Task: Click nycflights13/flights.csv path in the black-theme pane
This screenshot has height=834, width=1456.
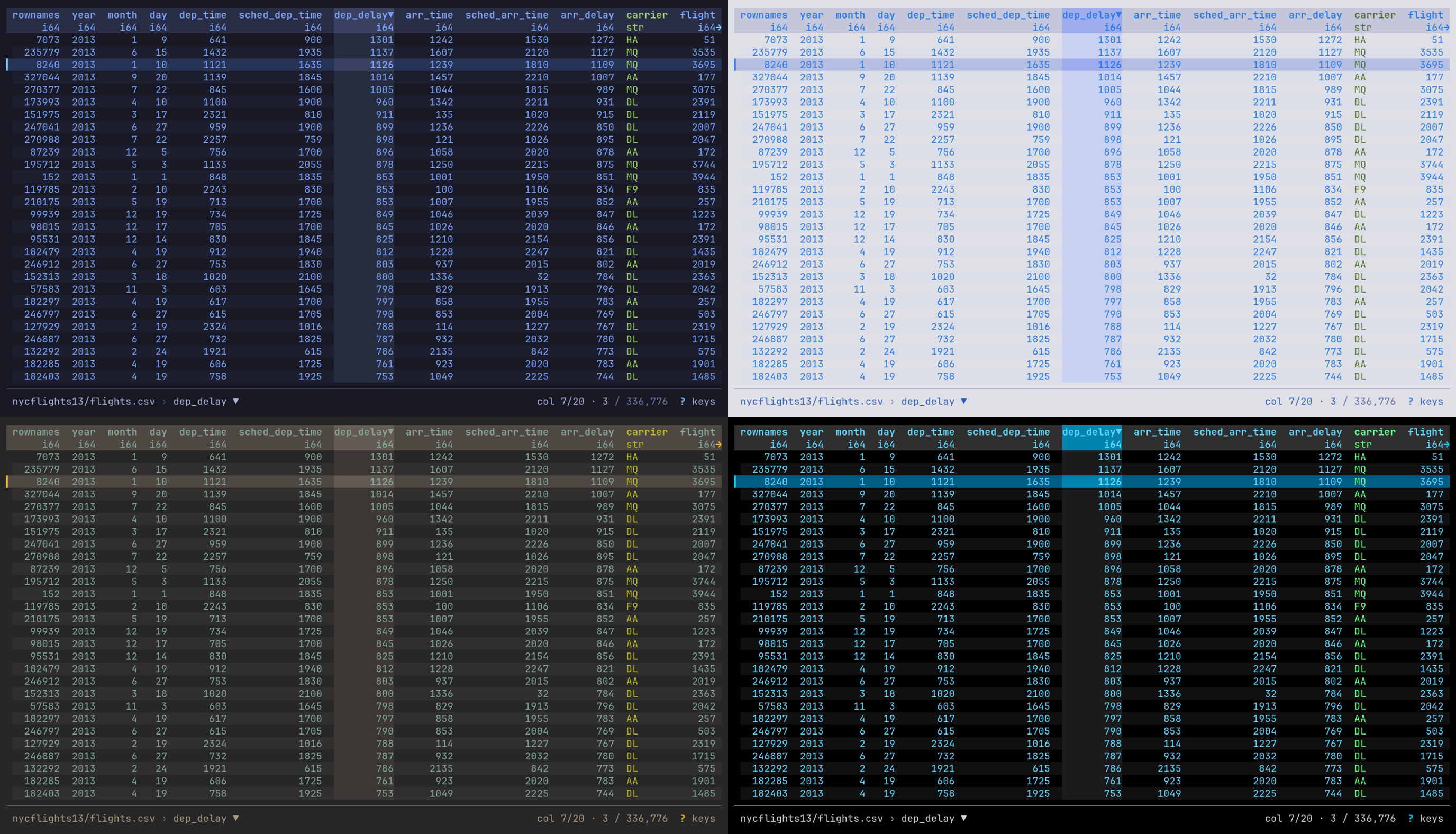Action: [x=811, y=819]
